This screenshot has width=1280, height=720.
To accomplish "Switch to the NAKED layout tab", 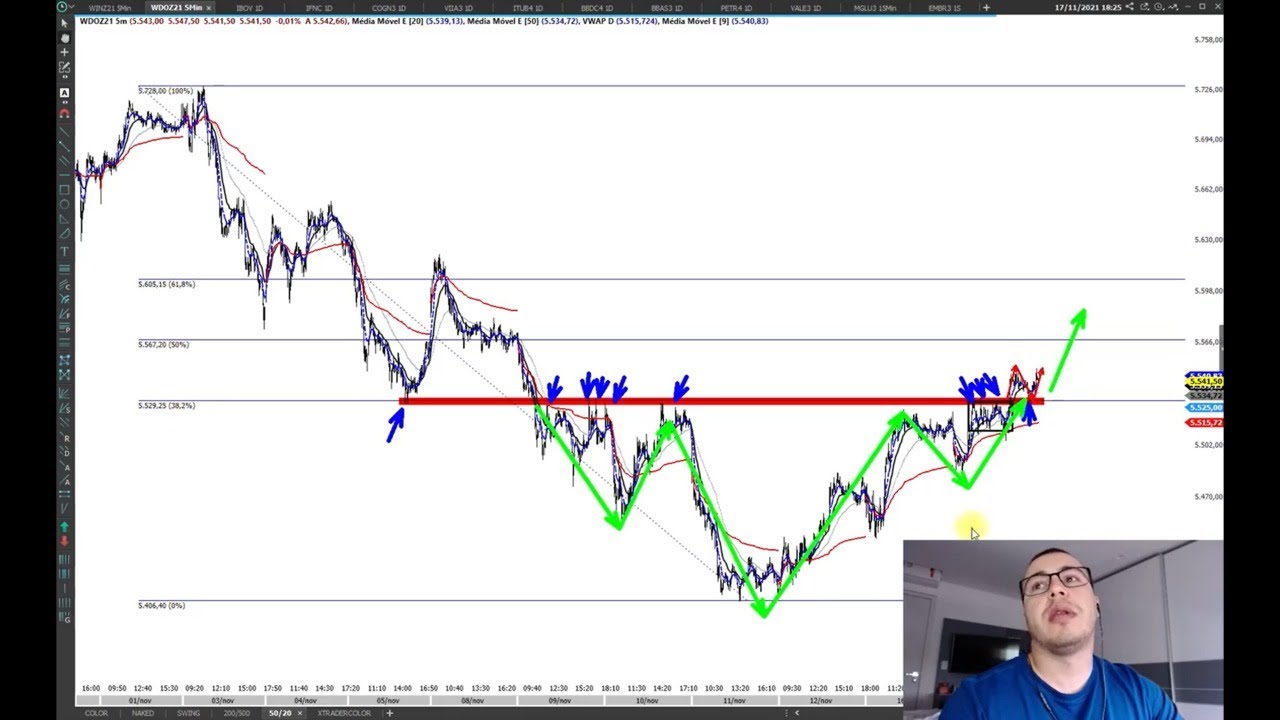I will 143,713.
